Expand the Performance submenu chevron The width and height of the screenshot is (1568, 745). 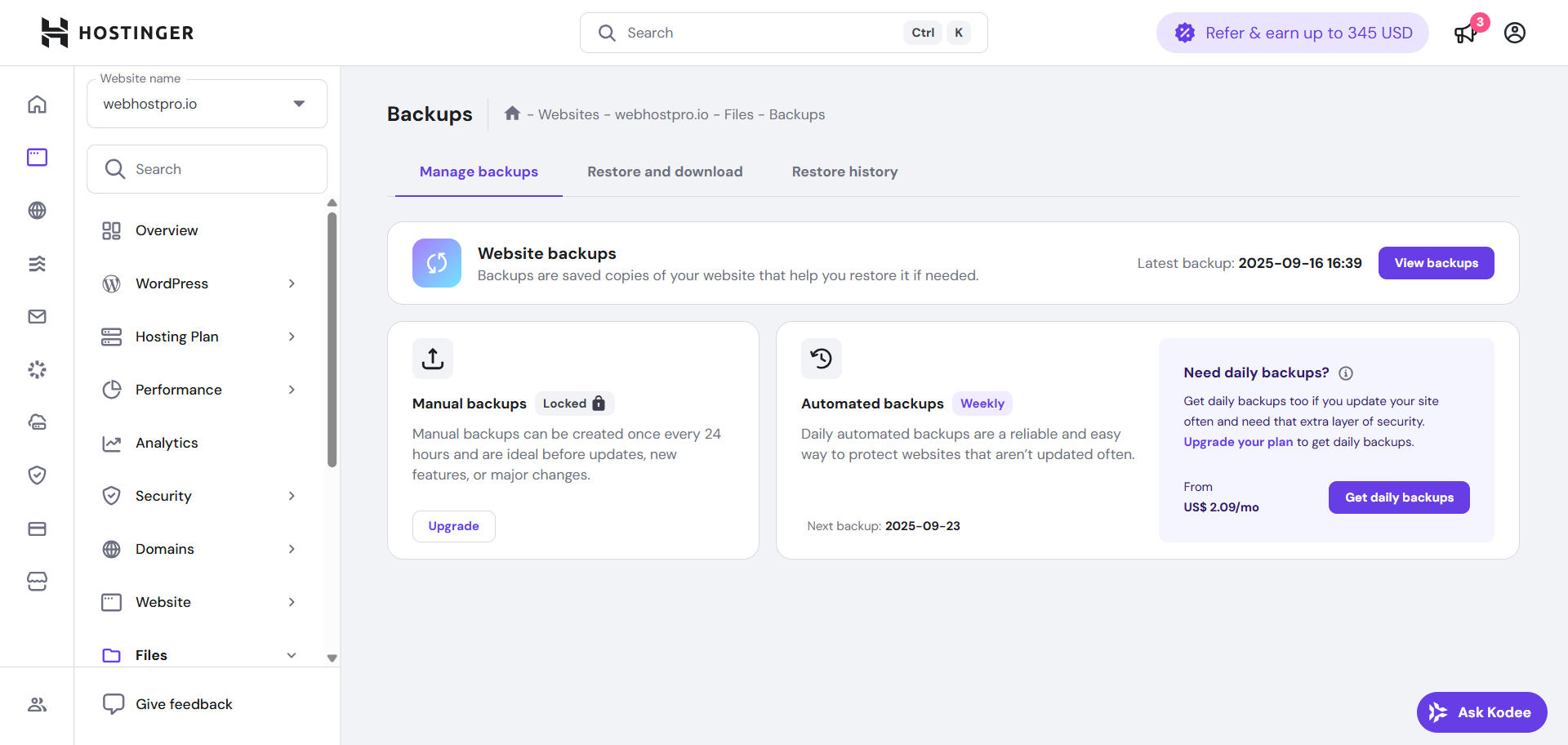[x=292, y=390]
